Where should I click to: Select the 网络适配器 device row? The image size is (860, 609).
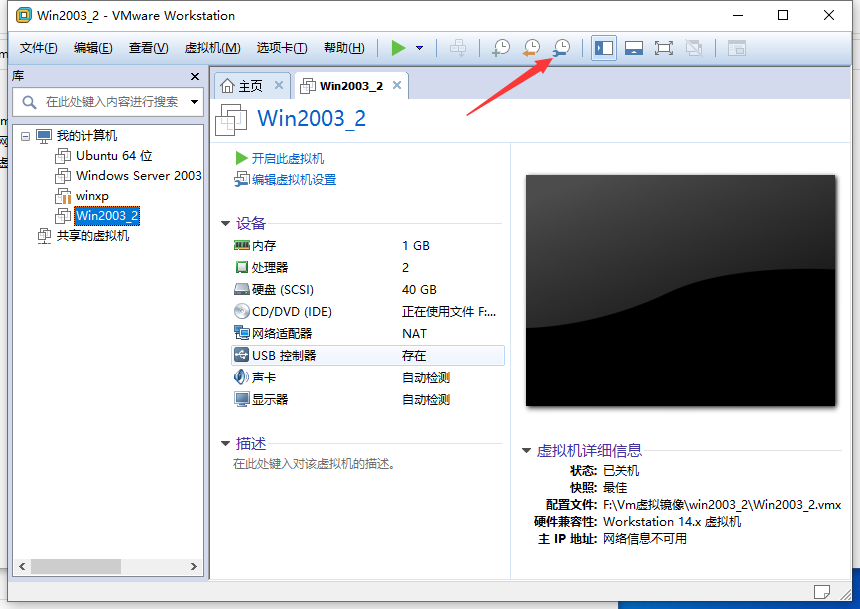[x=367, y=334]
